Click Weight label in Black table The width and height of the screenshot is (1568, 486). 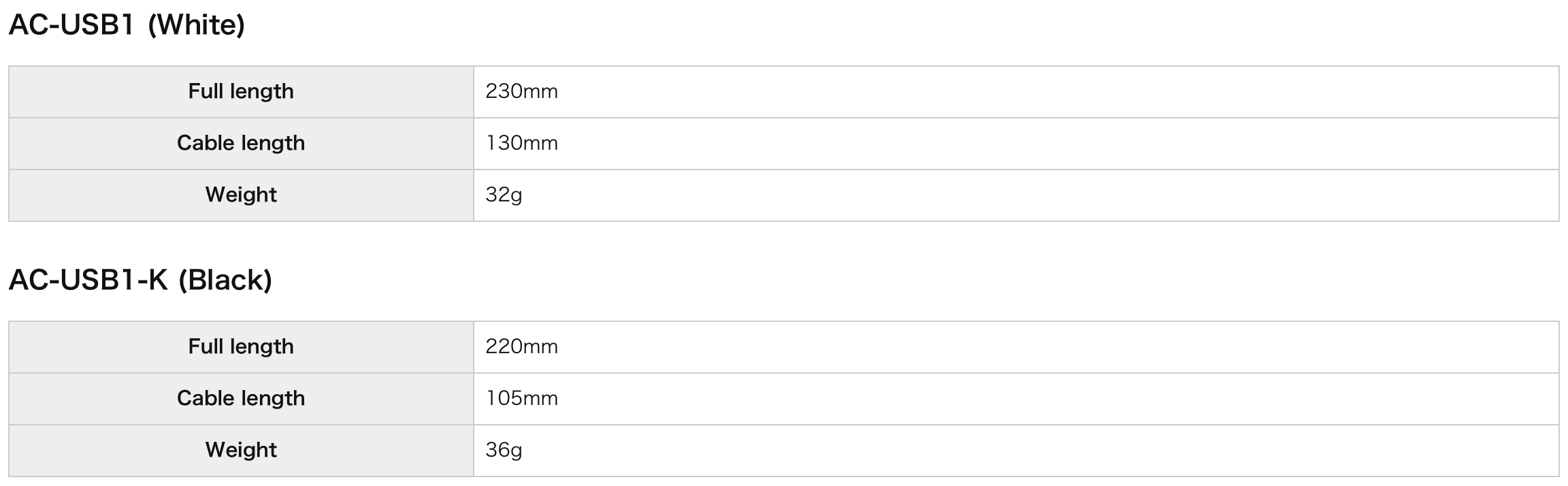coord(241,450)
